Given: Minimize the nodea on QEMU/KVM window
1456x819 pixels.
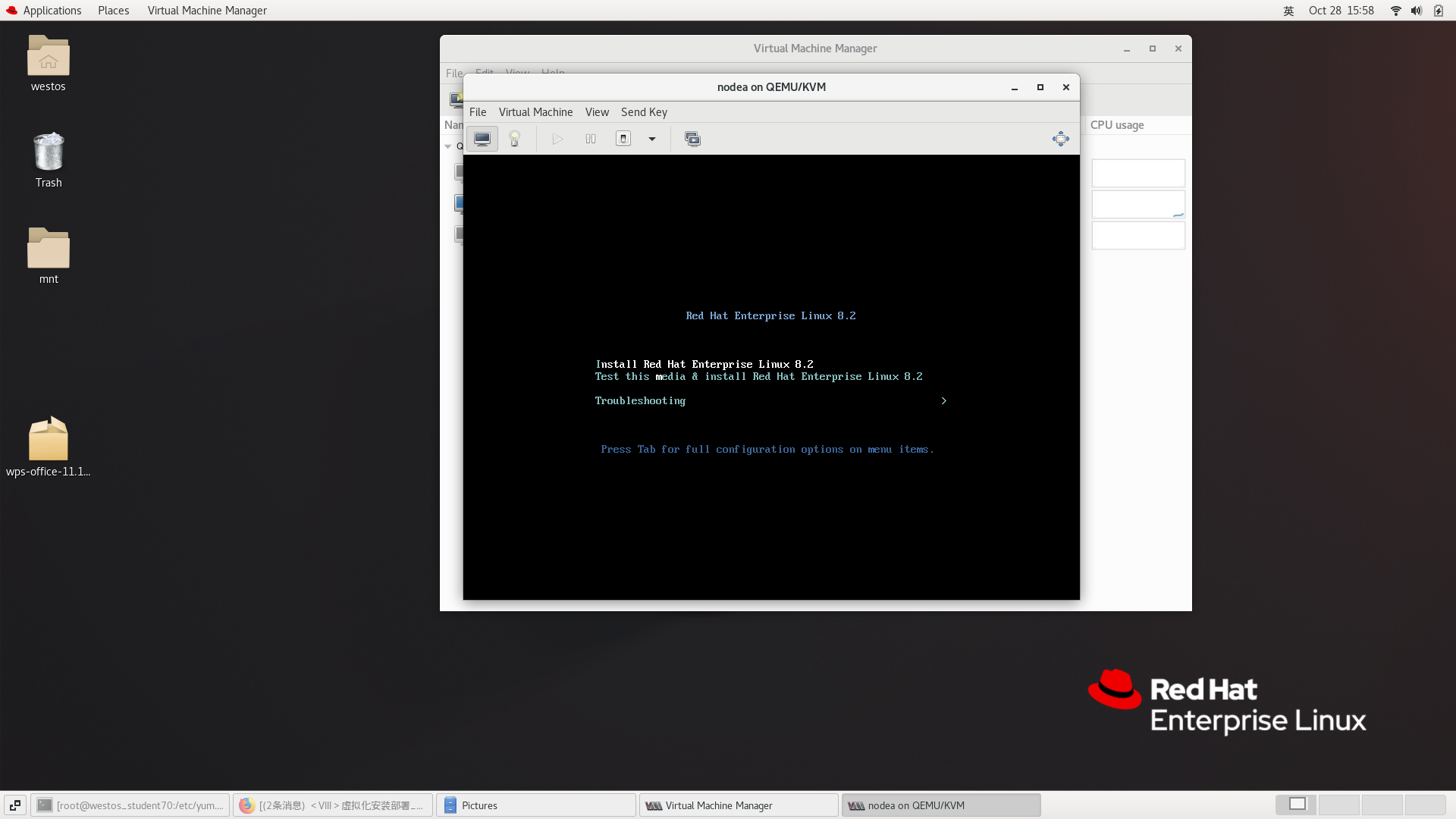Looking at the screenshot, I should (1015, 87).
